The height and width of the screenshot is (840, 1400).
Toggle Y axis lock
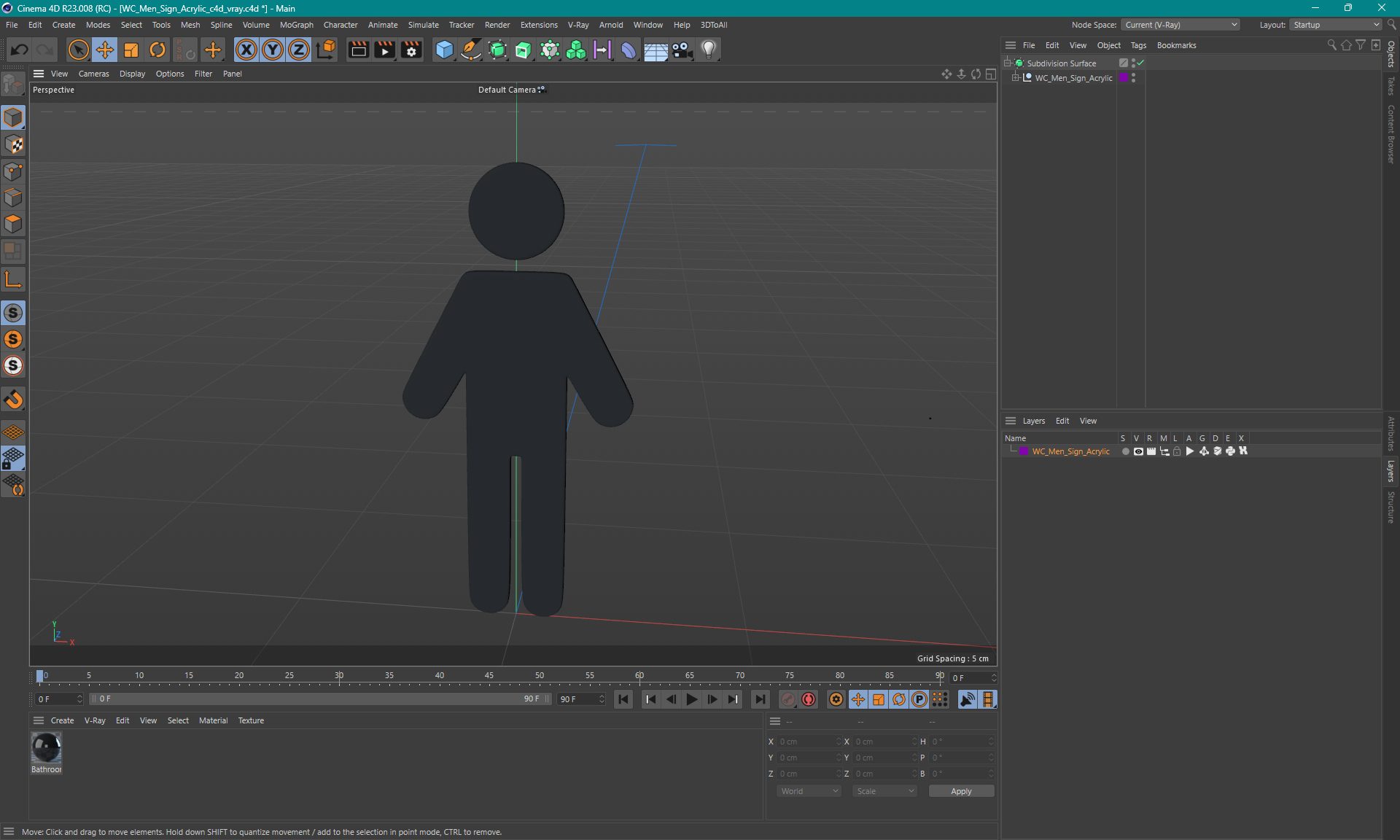(273, 50)
